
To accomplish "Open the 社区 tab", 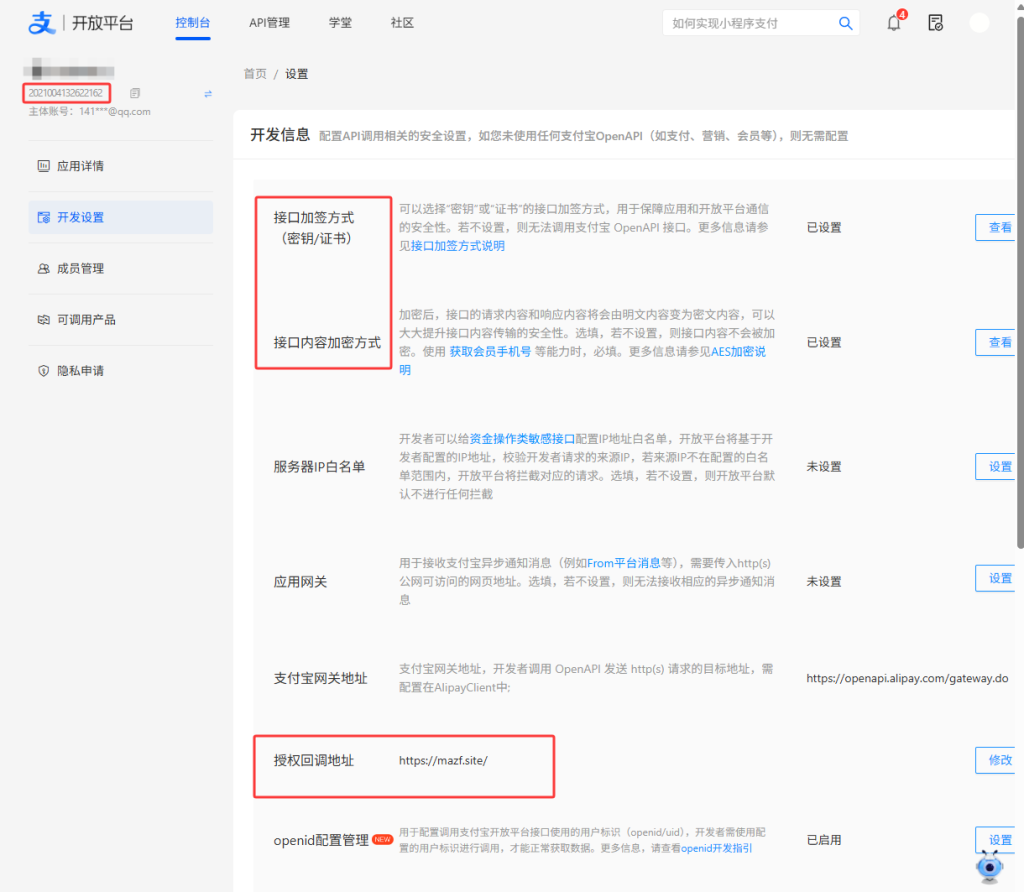I will tap(402, 23).
